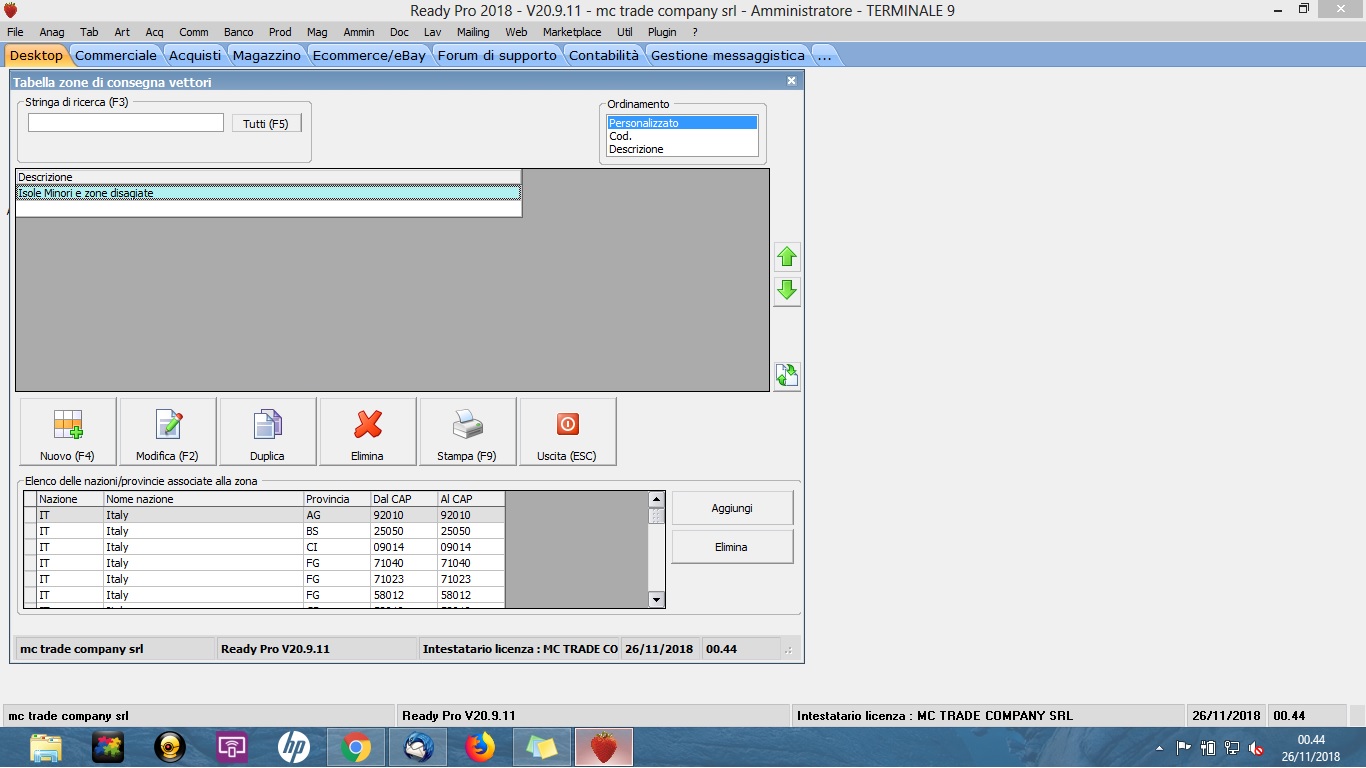Open the Banco menu
The image size is (1366, 768).
238,32
